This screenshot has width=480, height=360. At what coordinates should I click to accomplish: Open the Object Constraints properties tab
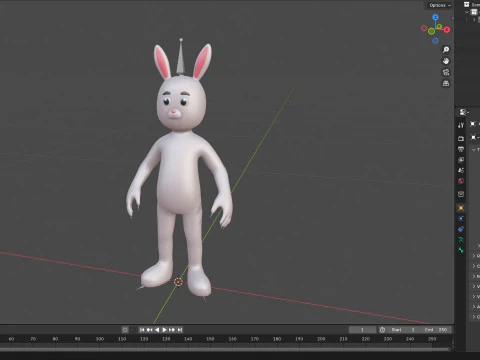click(461, 229)
